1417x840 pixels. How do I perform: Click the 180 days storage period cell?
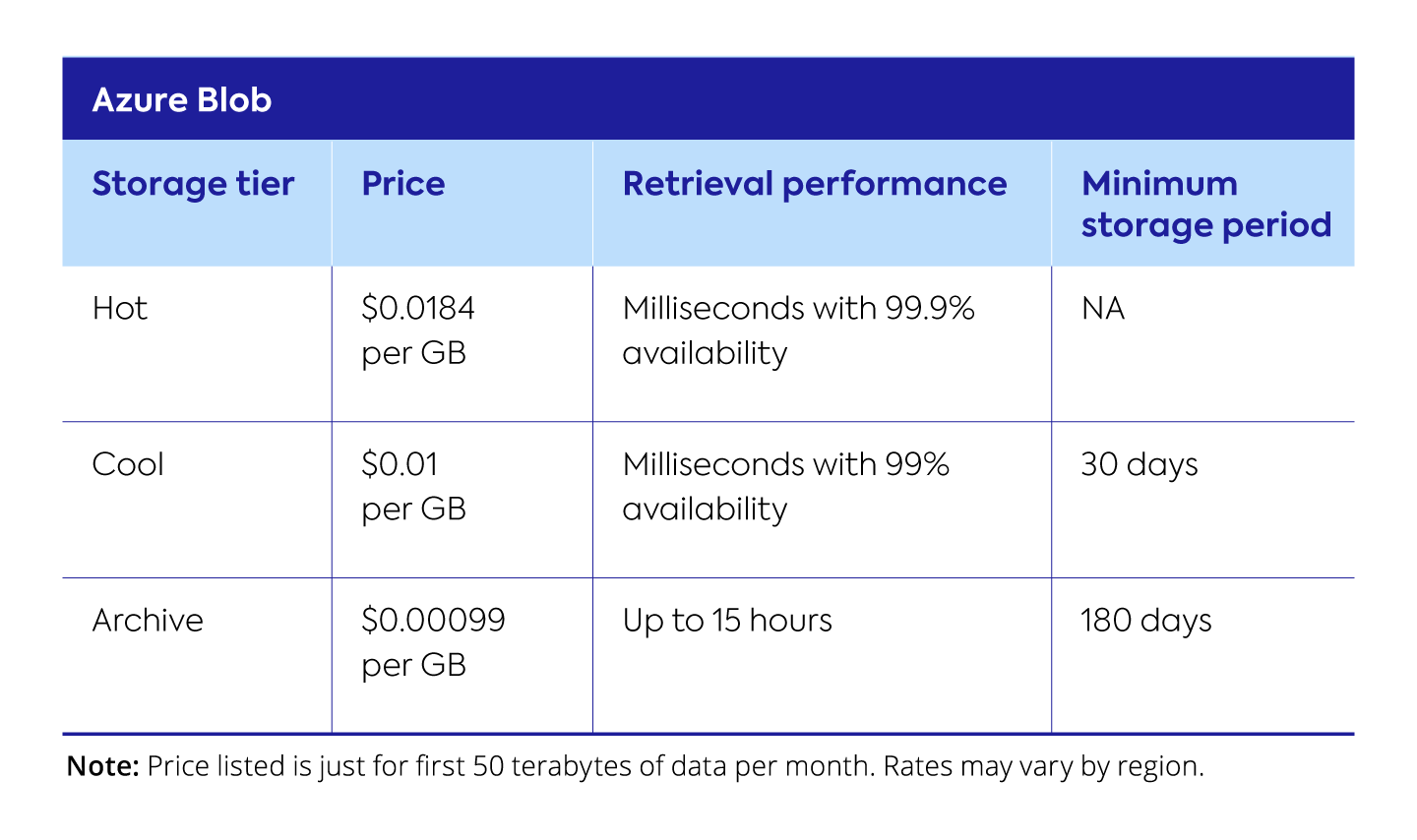click(1146, 621)
